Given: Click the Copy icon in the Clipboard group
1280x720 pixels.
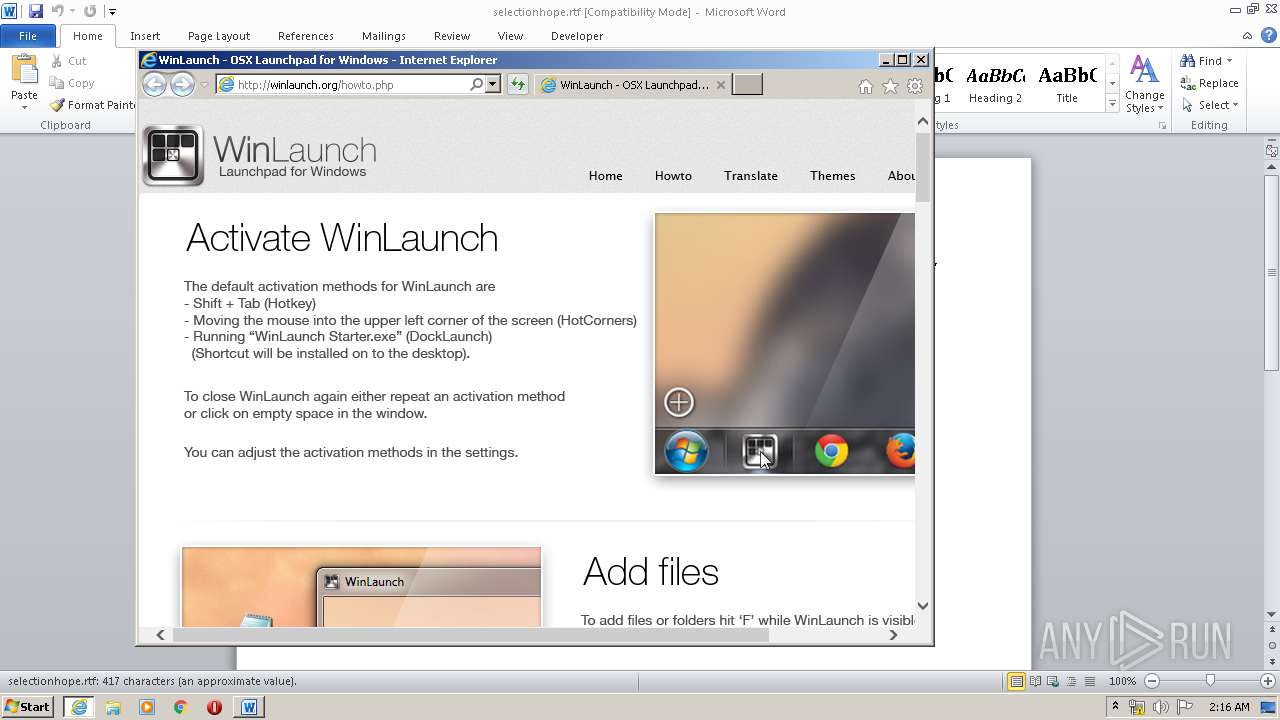Looking at the screenshot, I should tap(56, 83).
